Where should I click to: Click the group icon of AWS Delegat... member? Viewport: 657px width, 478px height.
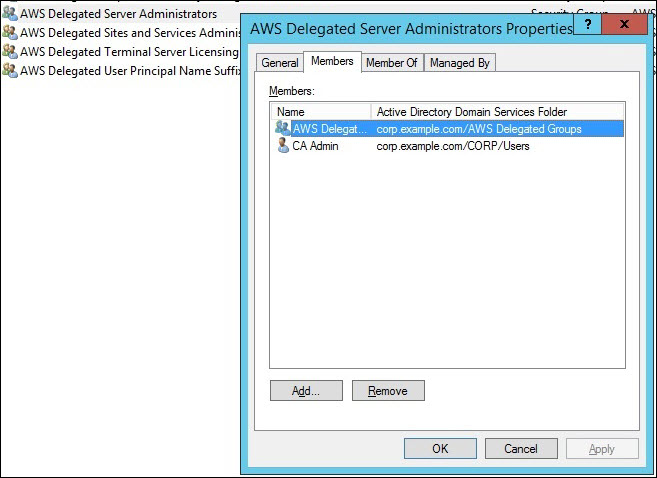coord(282,128)
